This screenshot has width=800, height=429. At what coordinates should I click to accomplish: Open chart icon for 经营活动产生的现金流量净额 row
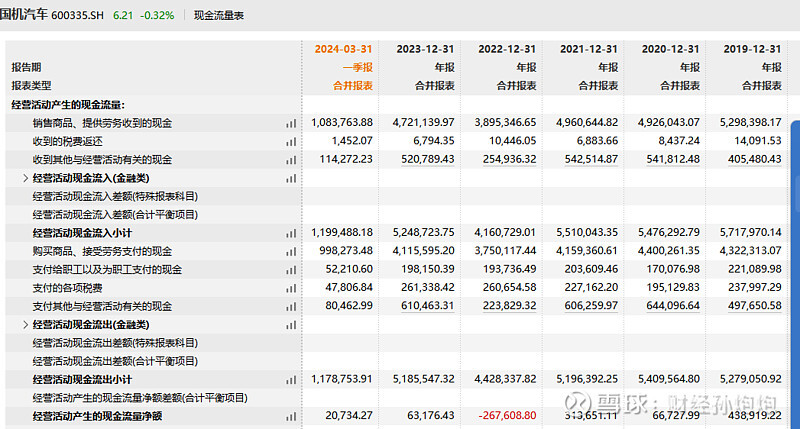pos(291,417)
